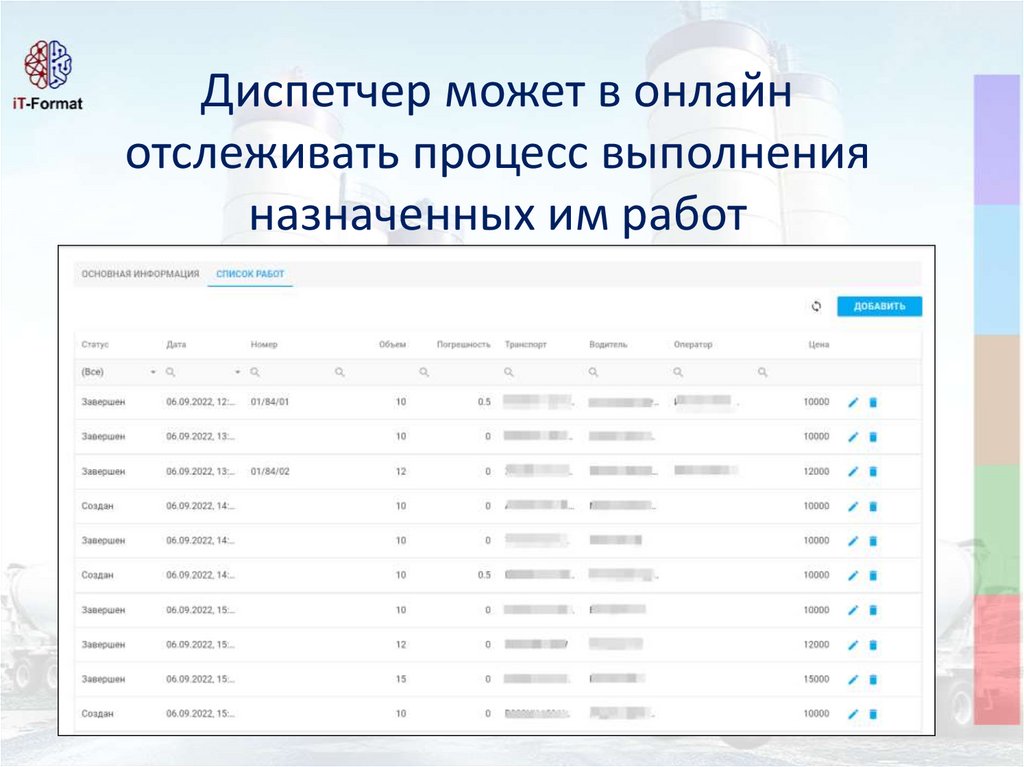Image resolution: width=1024 pixels, height=767 pixels.
Task: Delete the row priced 15000
Action: (x=873, y=679)
